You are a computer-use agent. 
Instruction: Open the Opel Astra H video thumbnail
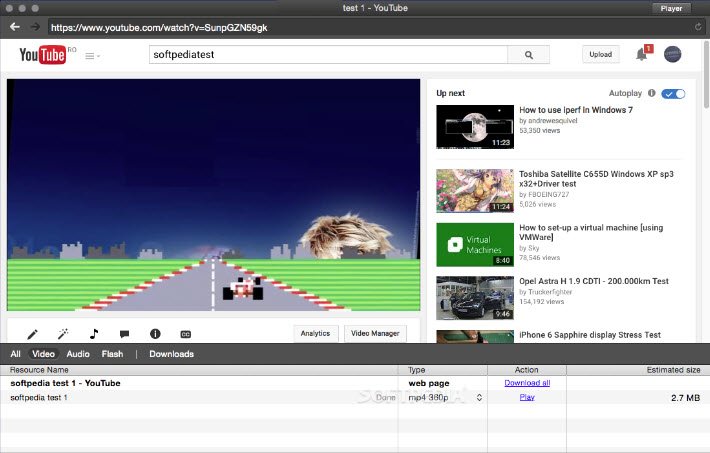pyautogui.click(x=475, y=298)
